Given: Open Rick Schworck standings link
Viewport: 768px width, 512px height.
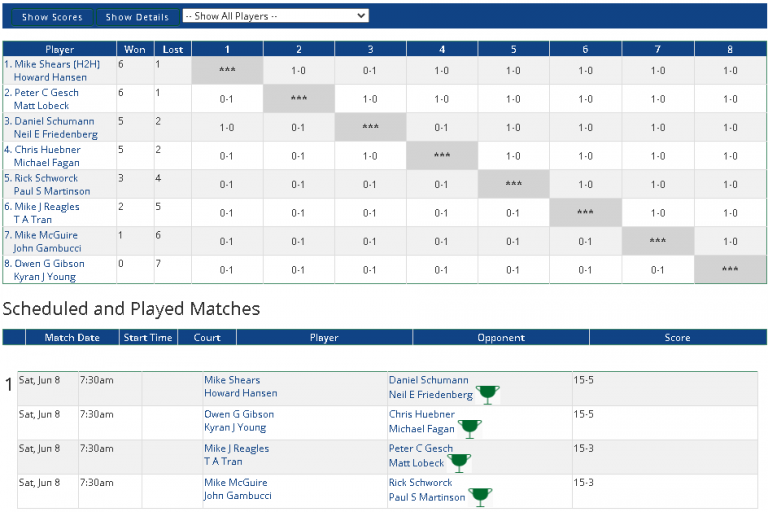Looking at the screenshot, I should 46,178.
